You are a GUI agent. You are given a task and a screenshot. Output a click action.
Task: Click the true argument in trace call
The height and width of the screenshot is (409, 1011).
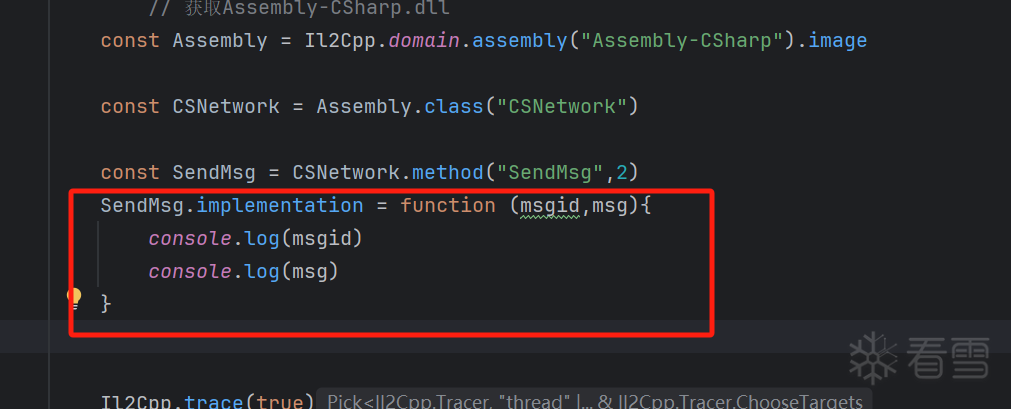coord(279,401)
